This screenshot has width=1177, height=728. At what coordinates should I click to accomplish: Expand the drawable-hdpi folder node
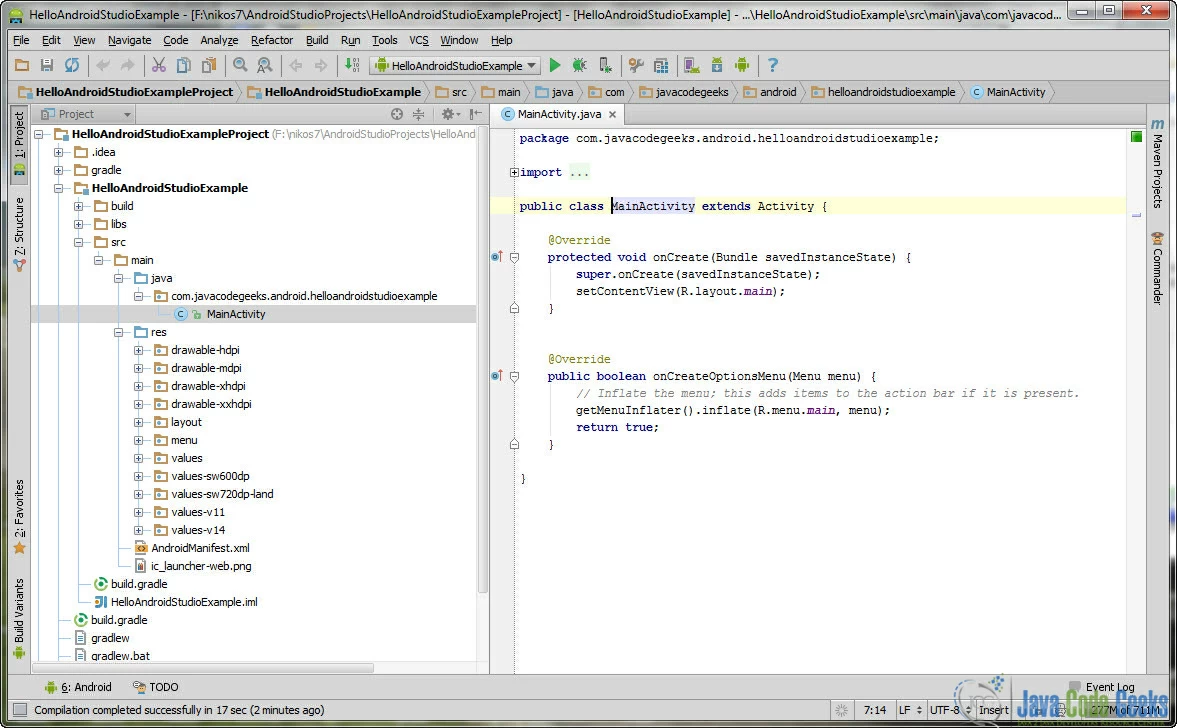pos(138,350)
